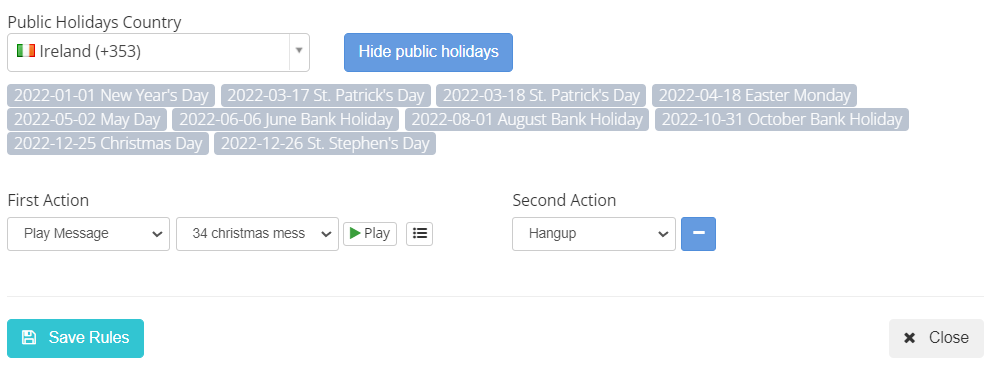This screenshot has width=995, height=367.
Task: Open the Play Message action dropdown
Action: click(x=89, y=234)
